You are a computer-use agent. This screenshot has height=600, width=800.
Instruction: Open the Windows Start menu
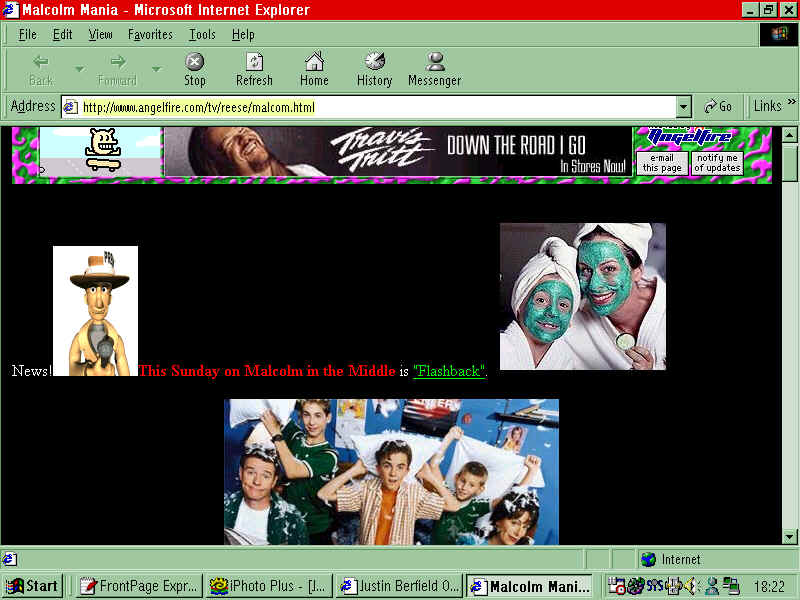point(33,586)
